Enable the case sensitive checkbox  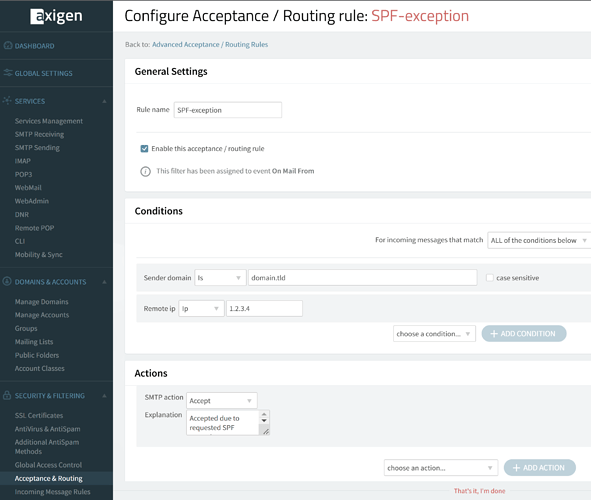point(490,278)
